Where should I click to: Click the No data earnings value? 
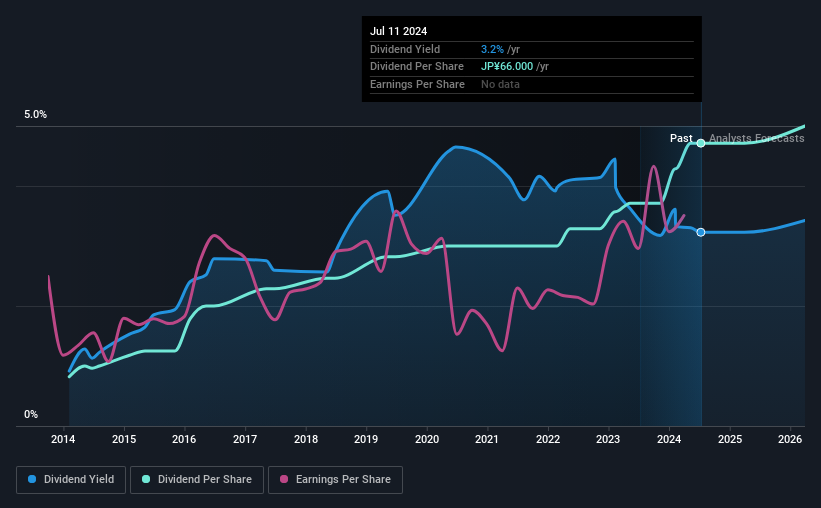[500, 84]
